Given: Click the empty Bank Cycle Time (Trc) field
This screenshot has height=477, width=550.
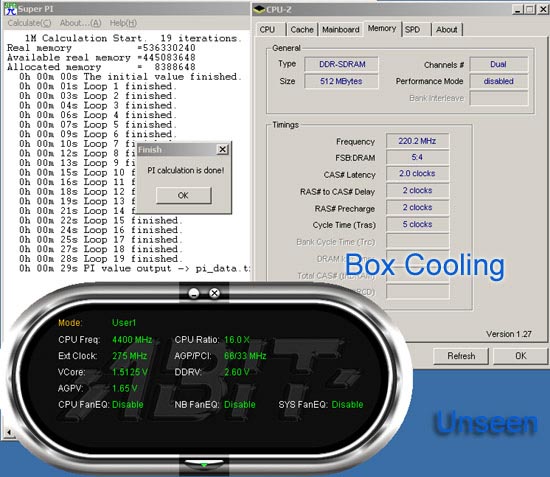Looking at the screenshot, I should pos(417,241).
